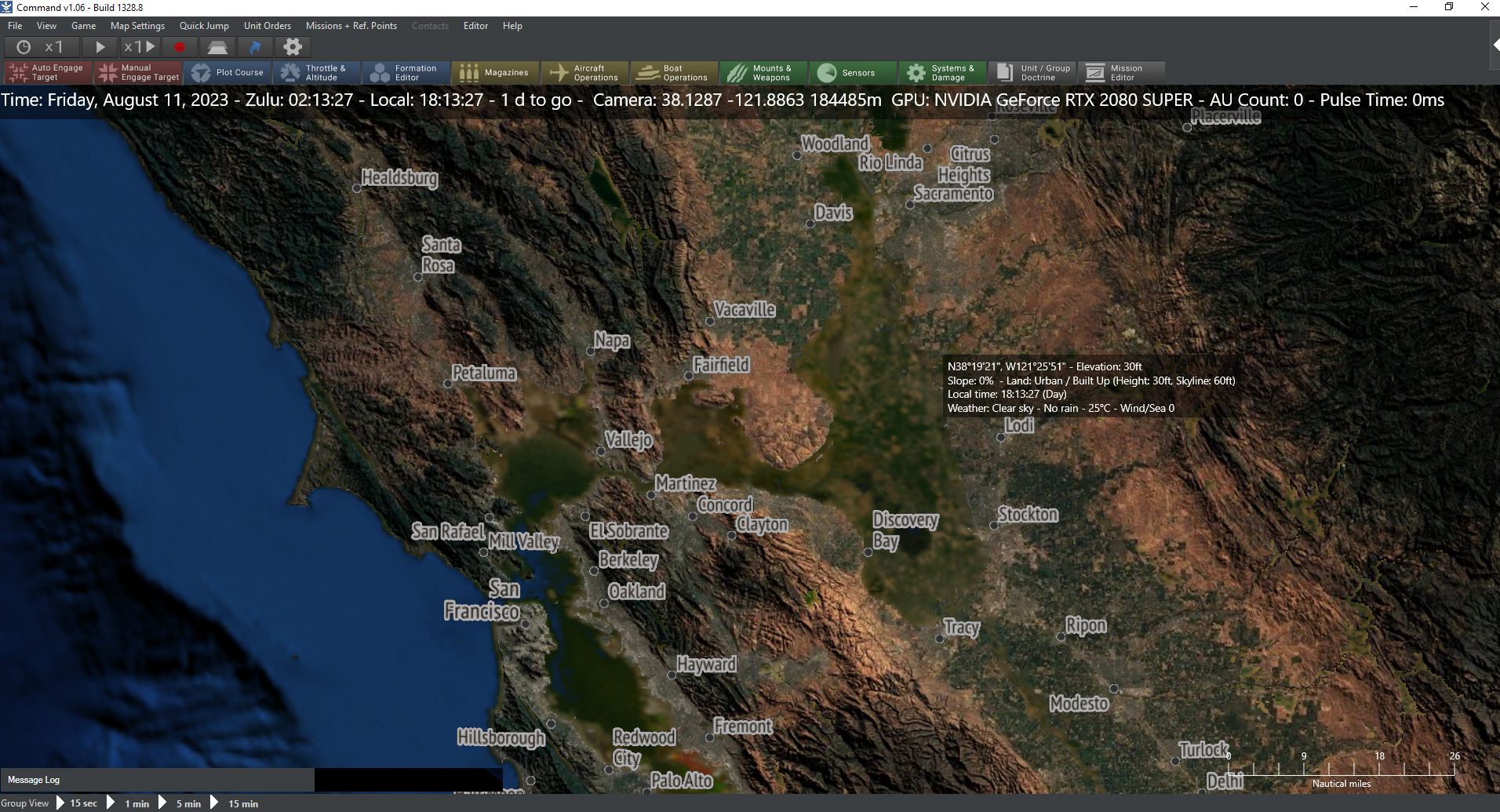
Task: Open Mounts & Weapons
Action: coord(764,73)
